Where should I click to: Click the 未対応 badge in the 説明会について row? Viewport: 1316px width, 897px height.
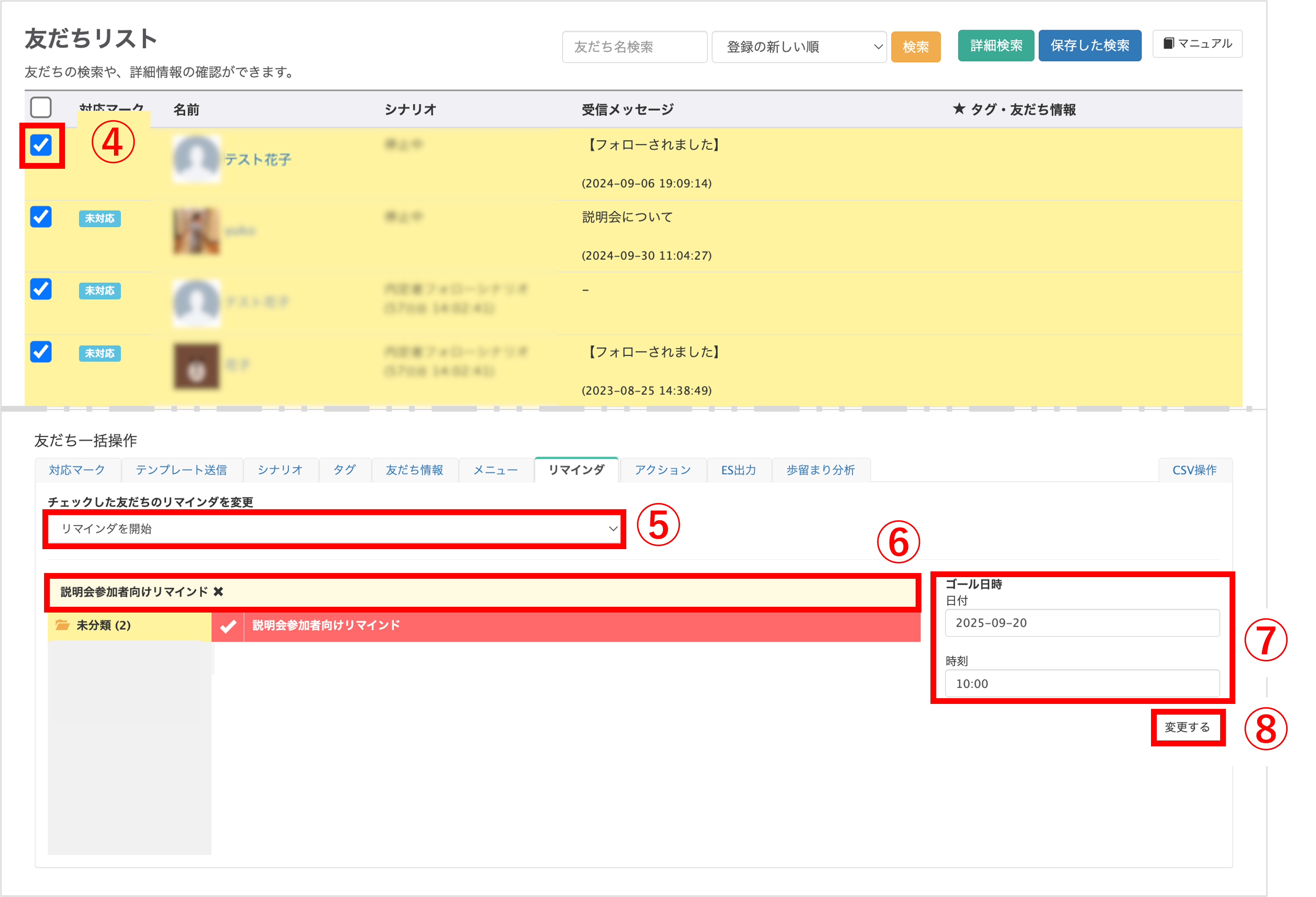tap(100, 218)
